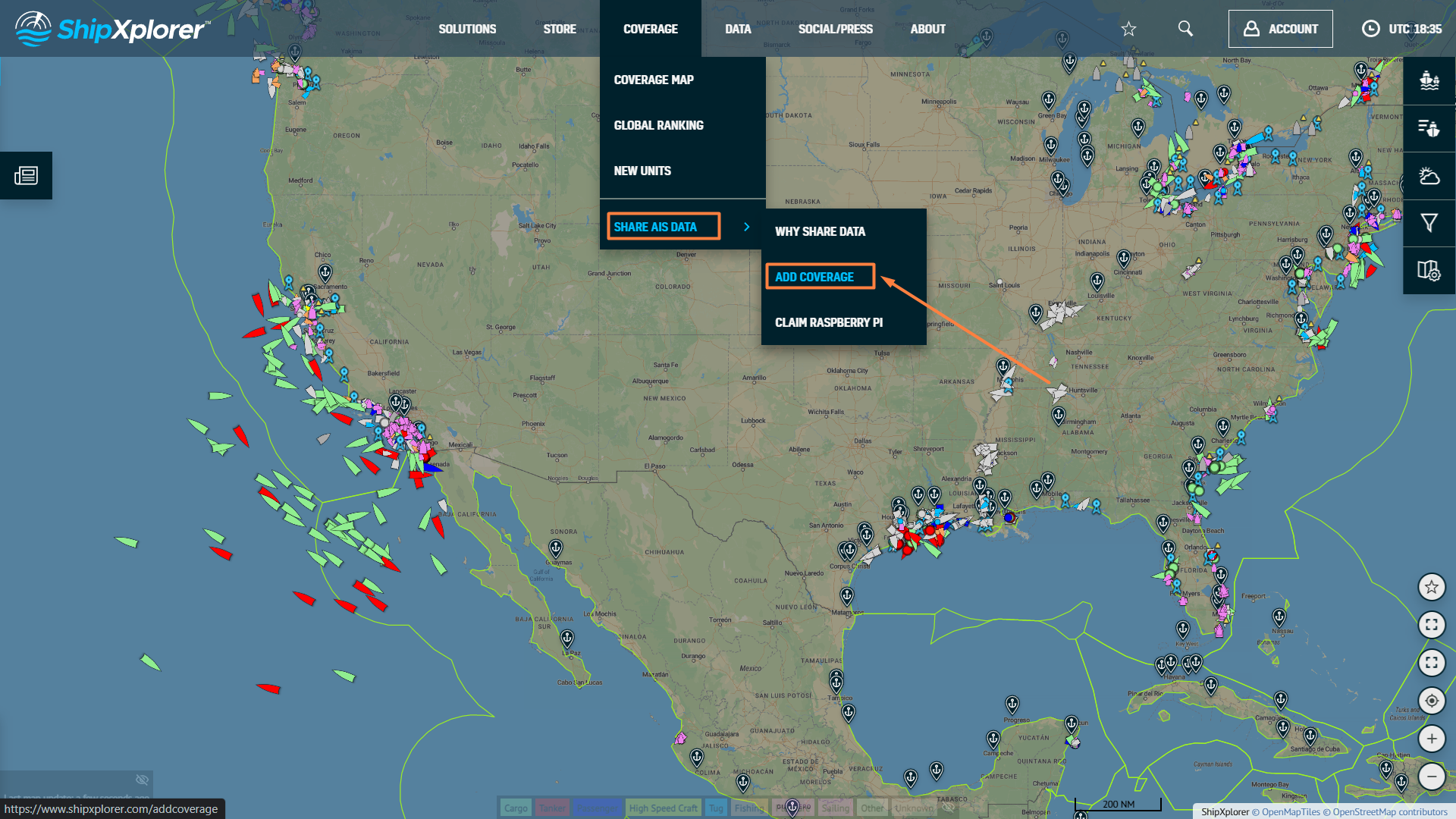The image size is (1456, 819).
Task: Select ADD COVERAGE from the submenu
Action: (820, 277)
